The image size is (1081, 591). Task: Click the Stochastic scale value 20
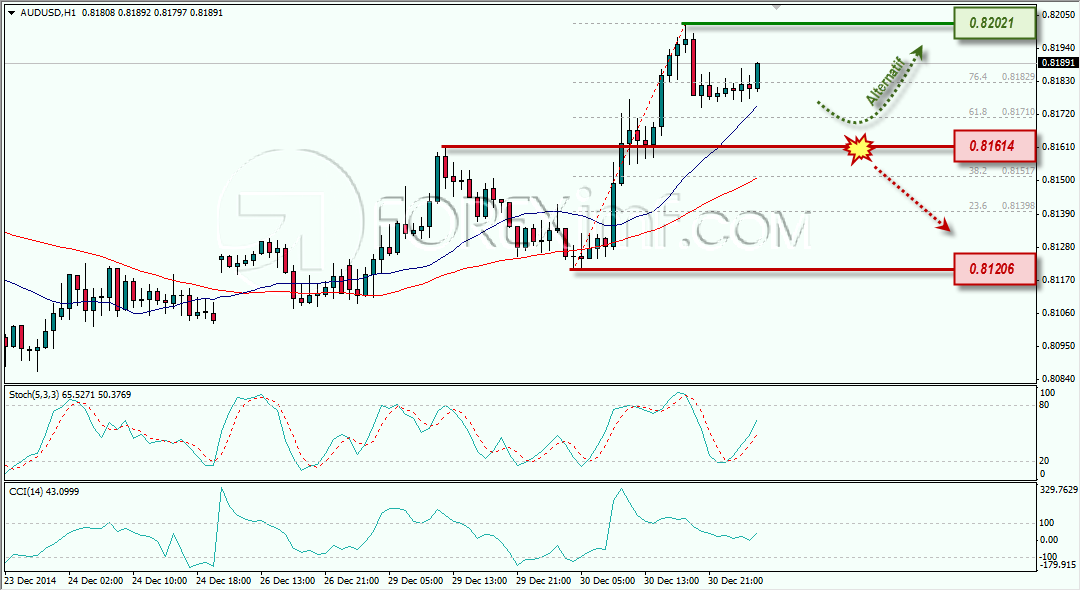1044,461
